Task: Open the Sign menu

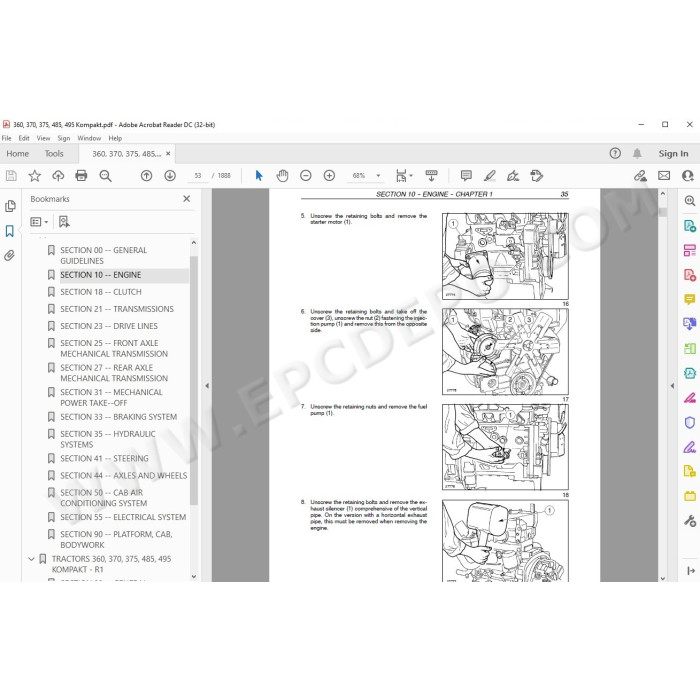Action: tap(64, 138)
